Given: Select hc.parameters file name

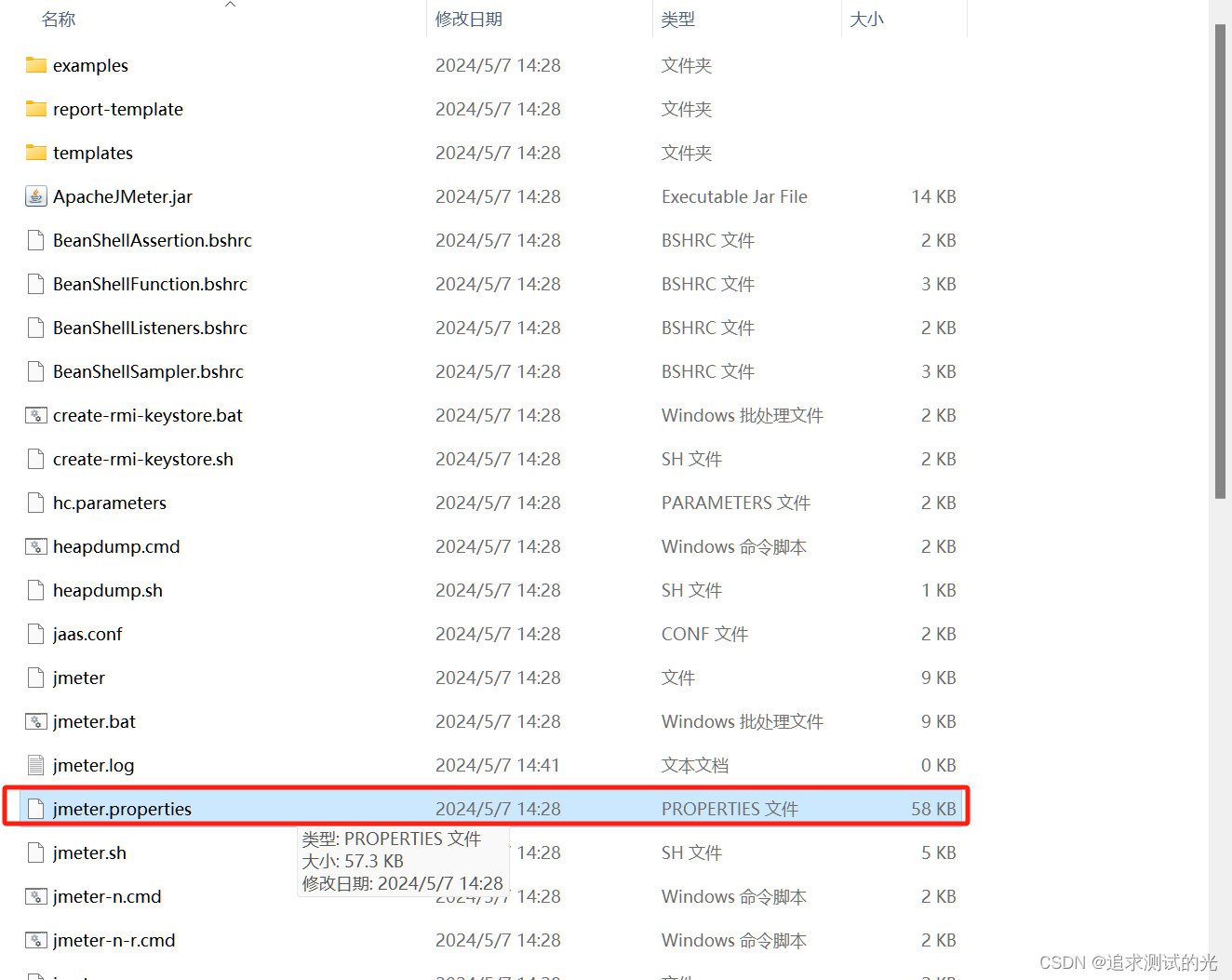Looking at the screenshot, I should [x=110, y=503].
